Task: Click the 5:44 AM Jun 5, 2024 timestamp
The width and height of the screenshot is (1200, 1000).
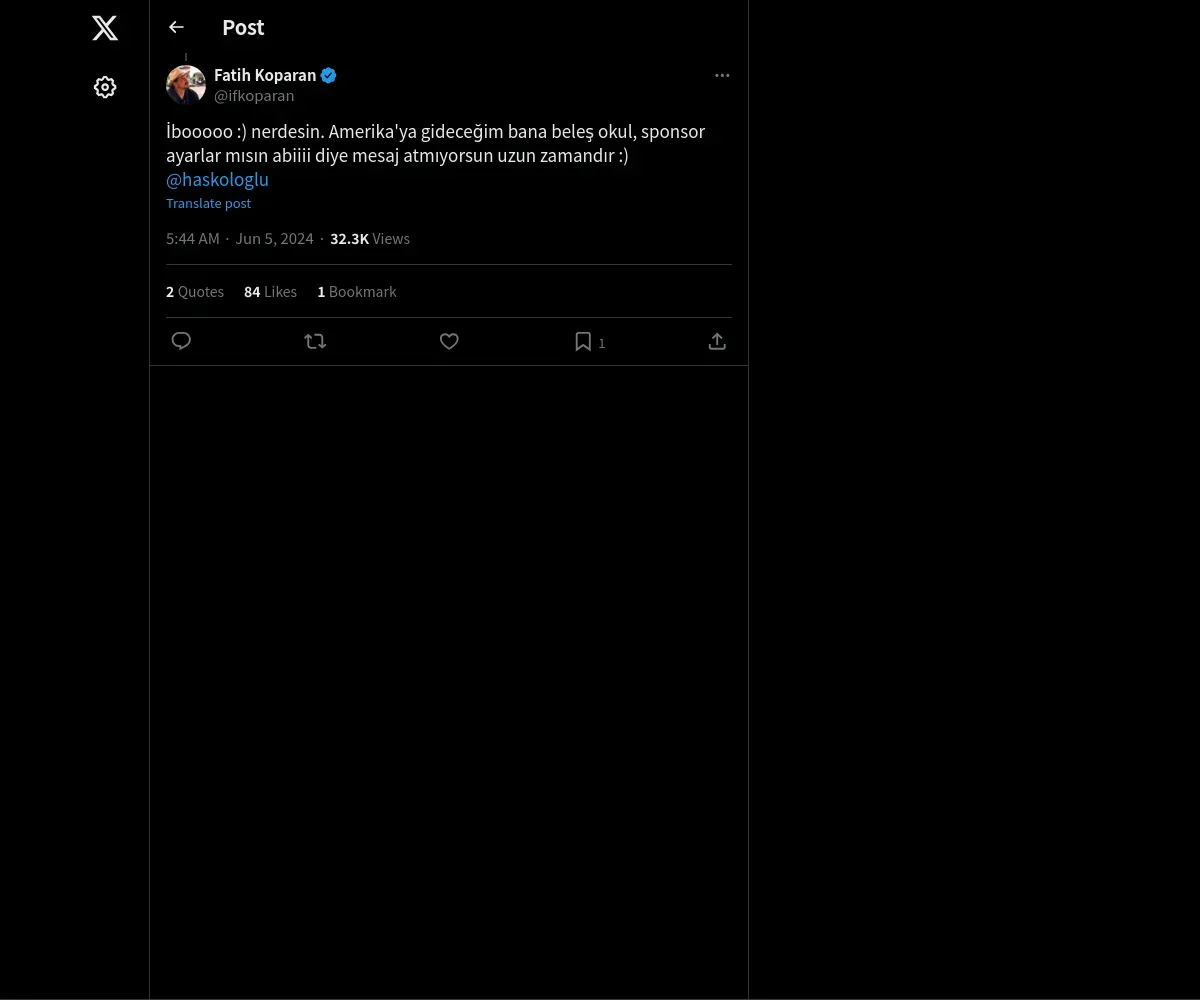Action: pyautogui.click(x=240, y=239)
